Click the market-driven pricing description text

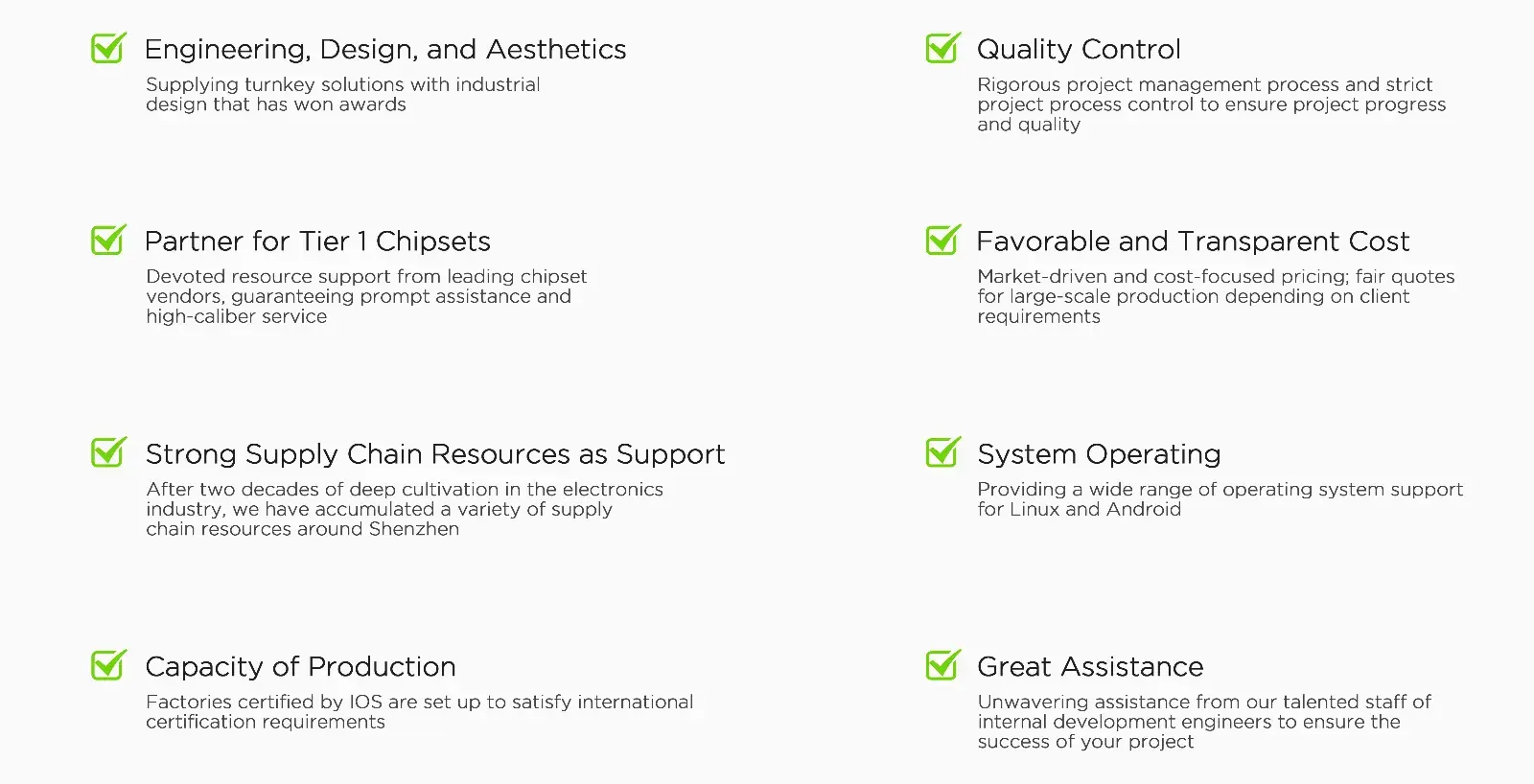[x=1216, y=296]
